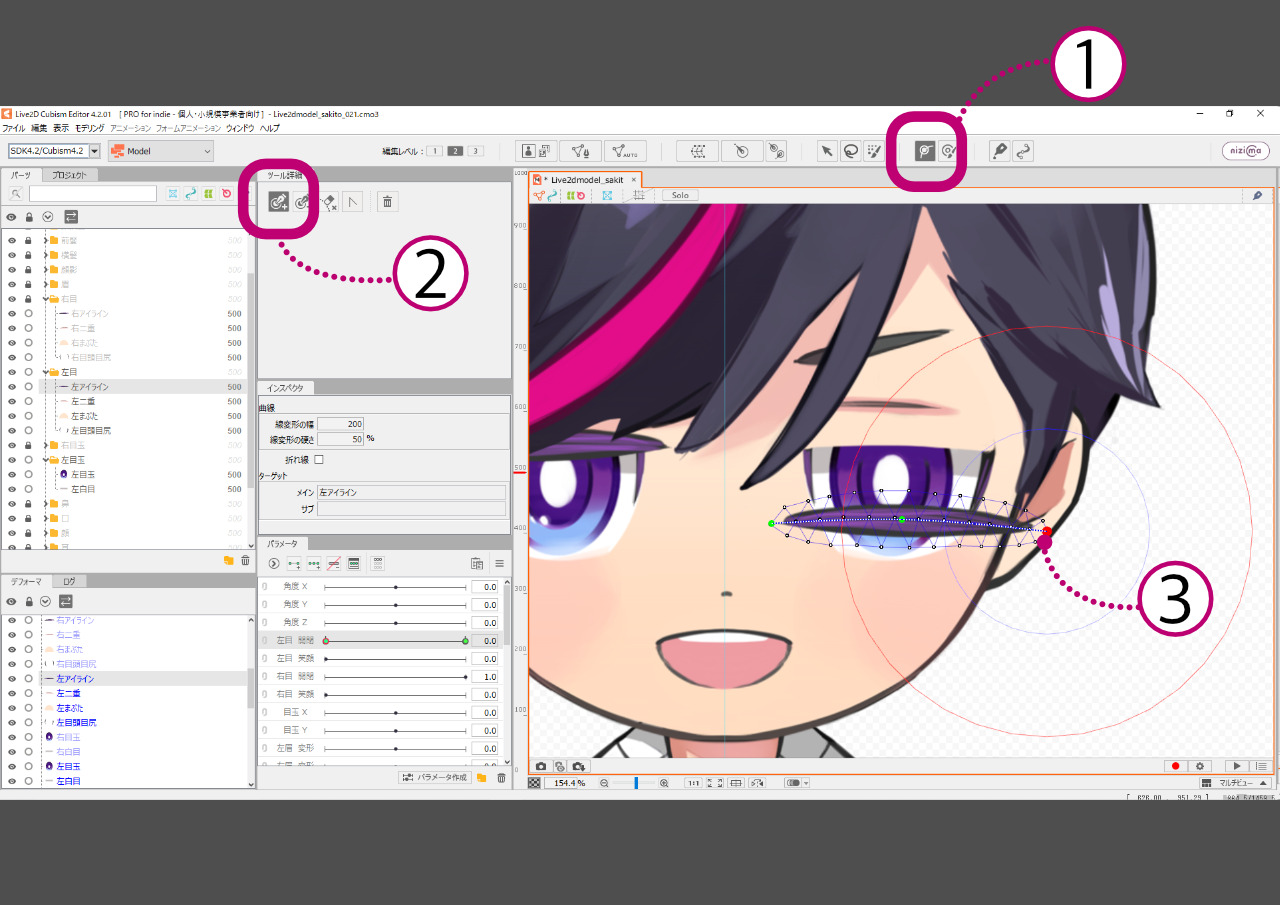
Task: Collapse the 左目玉 folder in parts tree
Action: [46, 460]
